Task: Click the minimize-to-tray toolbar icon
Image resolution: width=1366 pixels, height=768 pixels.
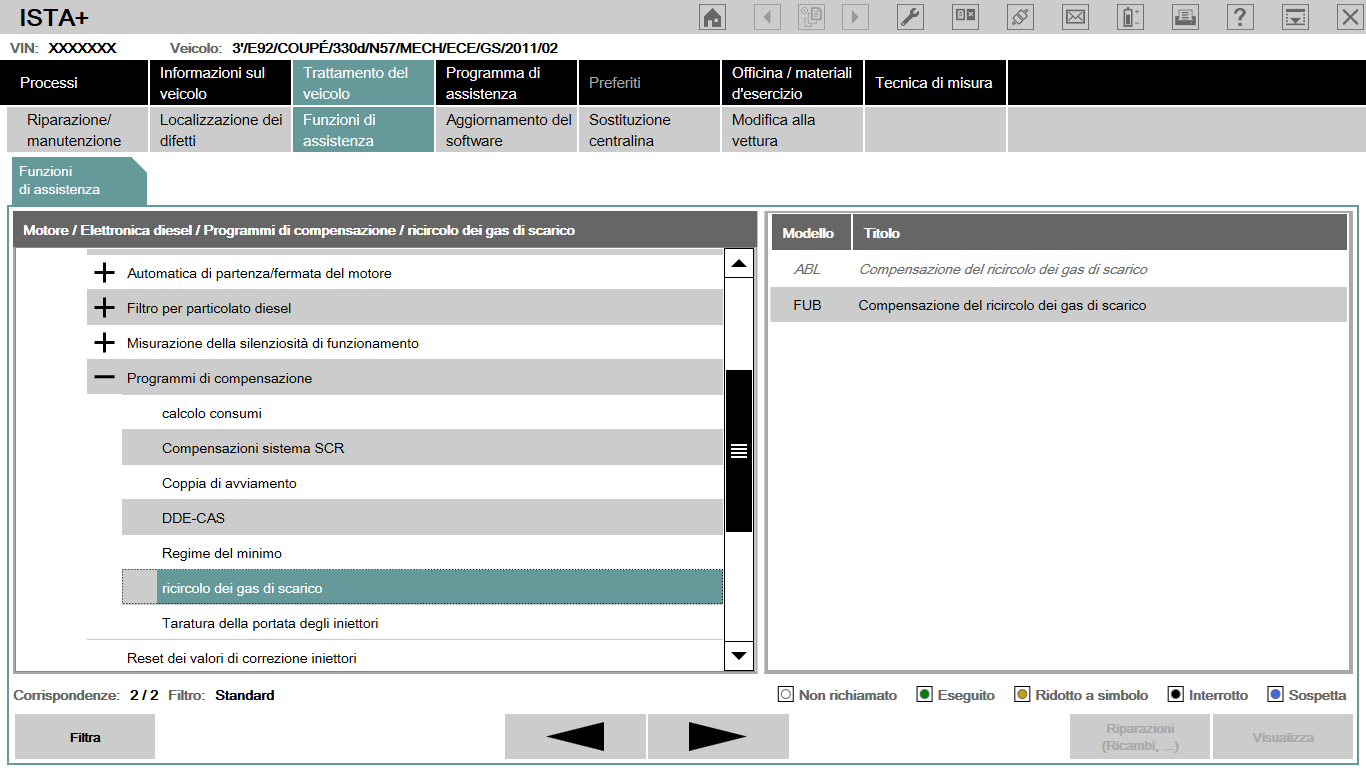Action: tap(1295, 16)
